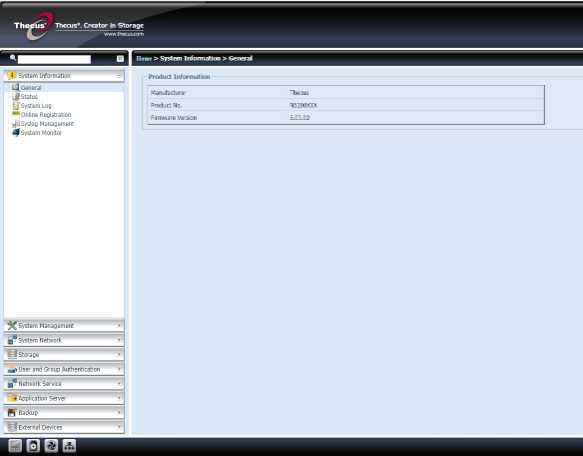This screenshot has height=456, width=583.
Task: Expand External Devices with its arrow
Action: 119,427
